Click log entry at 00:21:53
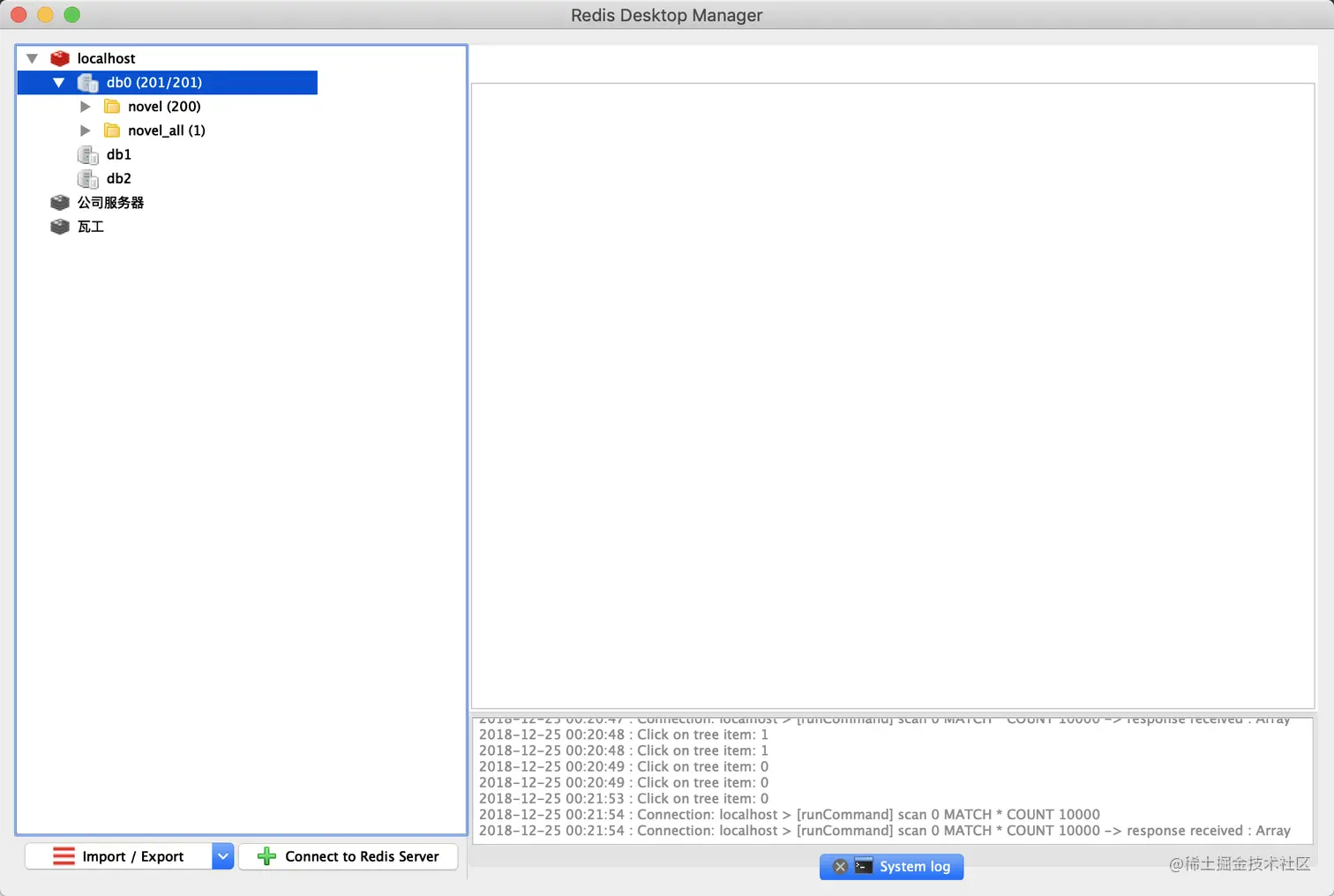1334x896 pixels. click(624, 799)
